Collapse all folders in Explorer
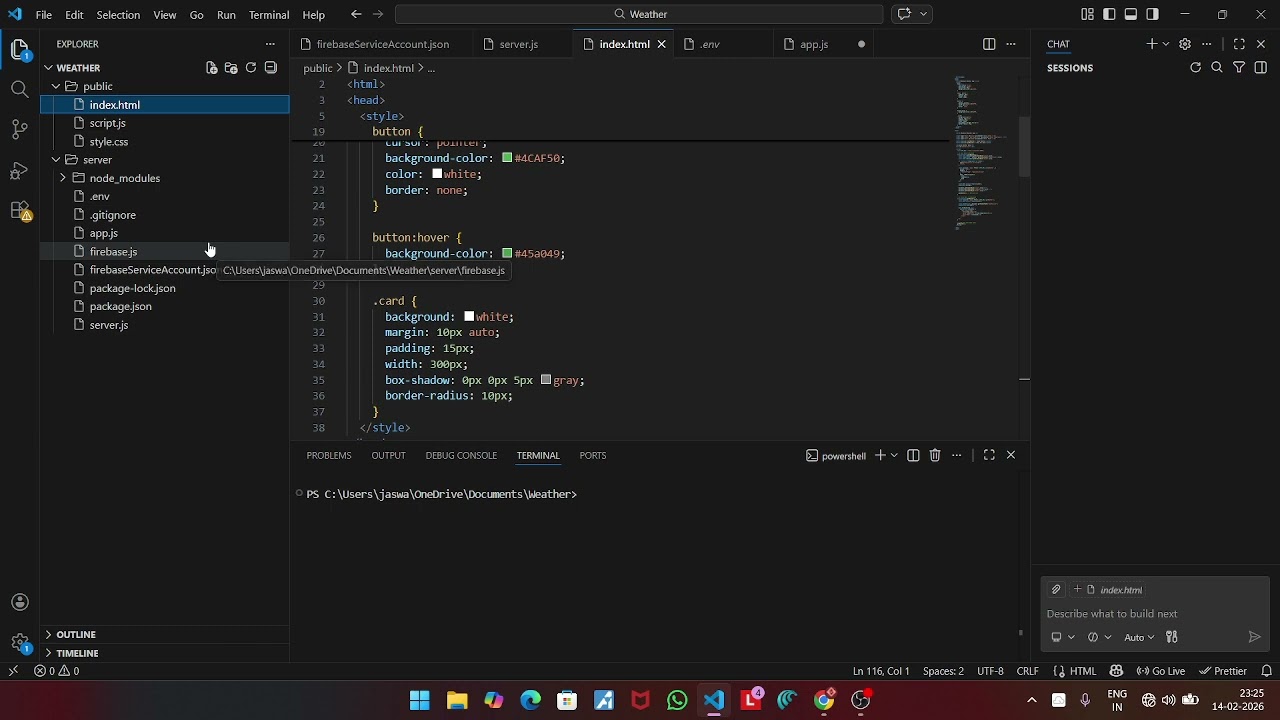The height and width of the screenshot is (720, 1280). pyautogui.click(x=271, y=68)
